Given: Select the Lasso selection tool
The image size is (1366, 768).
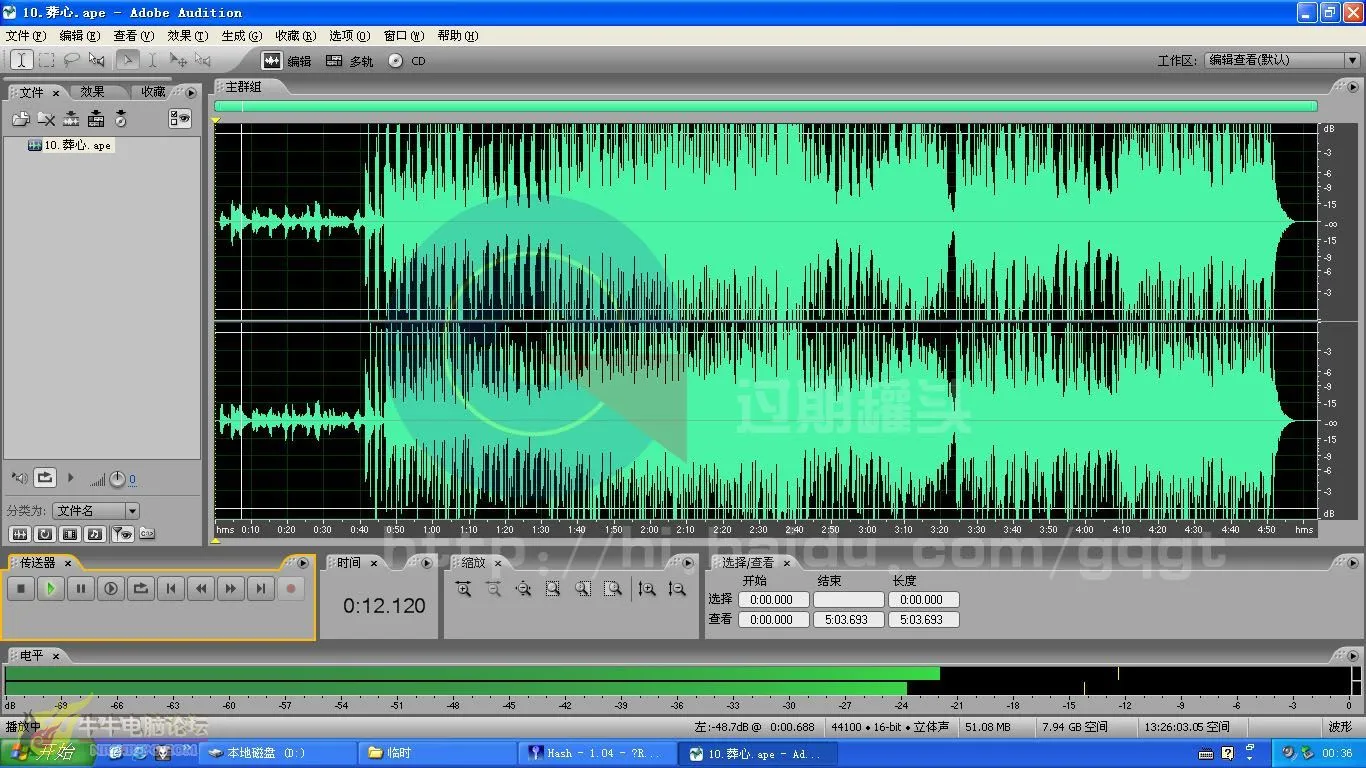Looking at the screenshot, I should click(x=71, y=60).
